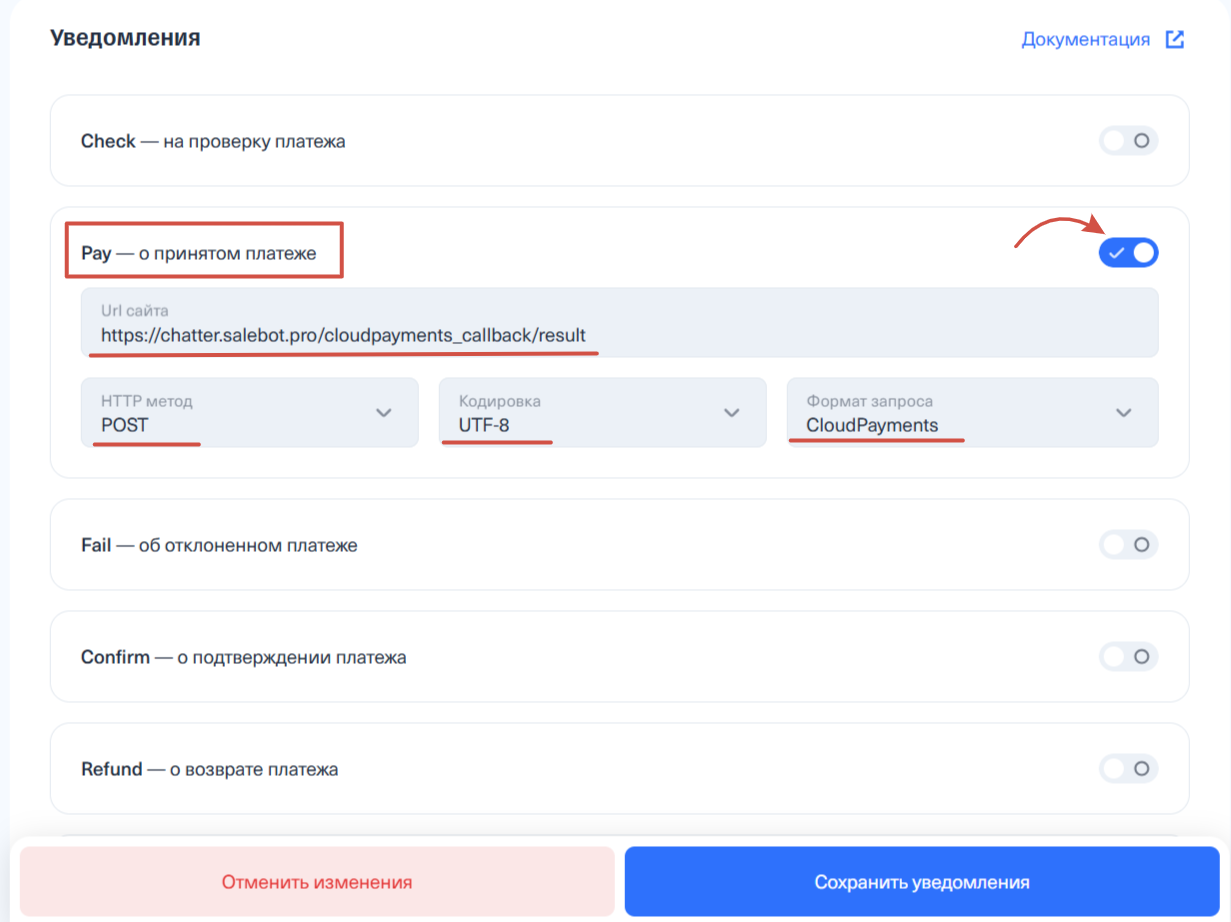1231x922 pixels.
Task: Click the chevron arrow in HTTP метод field
Action: (383, 413)
